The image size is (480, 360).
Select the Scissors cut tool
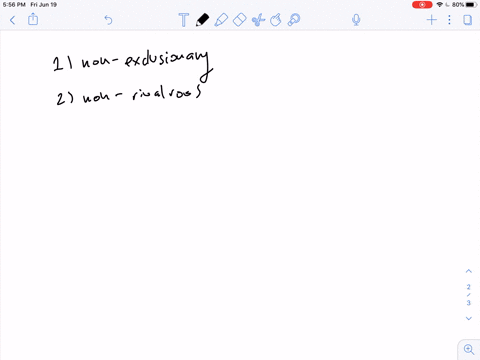point(258,20)
